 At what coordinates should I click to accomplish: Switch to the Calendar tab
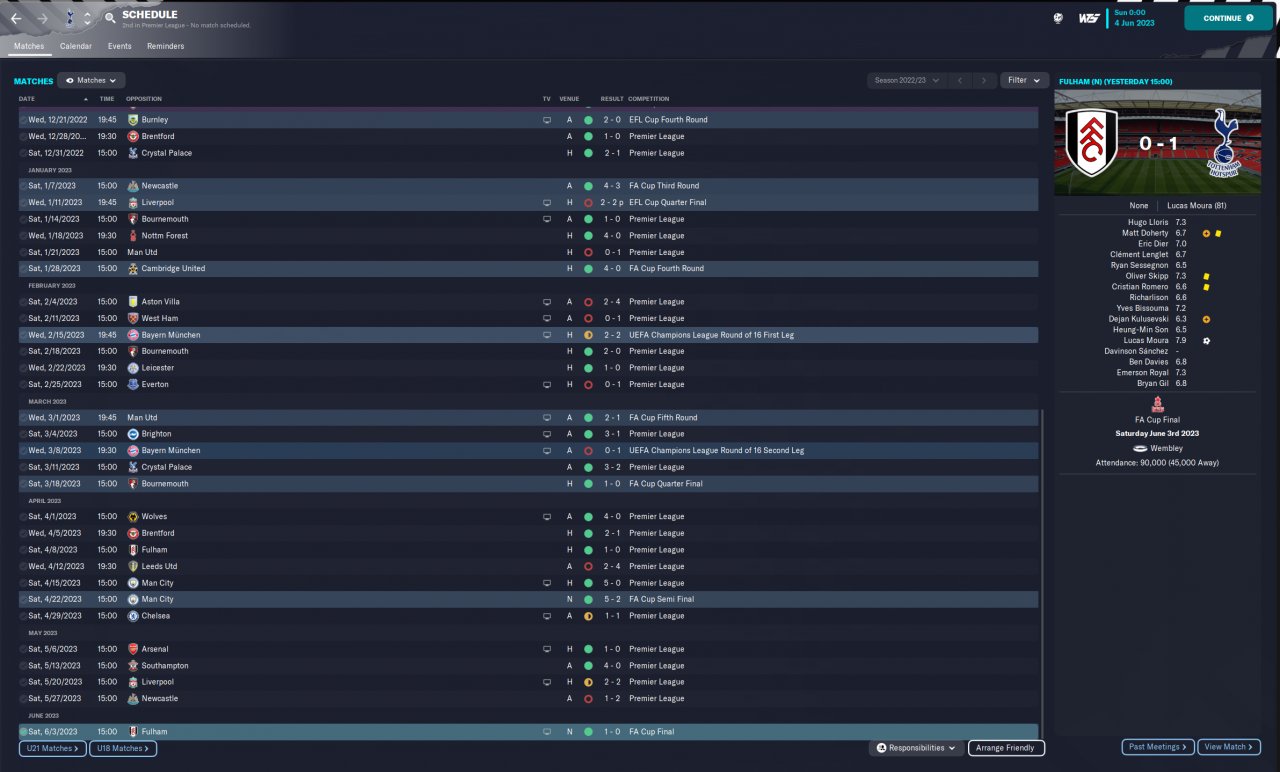pos(76,46)
